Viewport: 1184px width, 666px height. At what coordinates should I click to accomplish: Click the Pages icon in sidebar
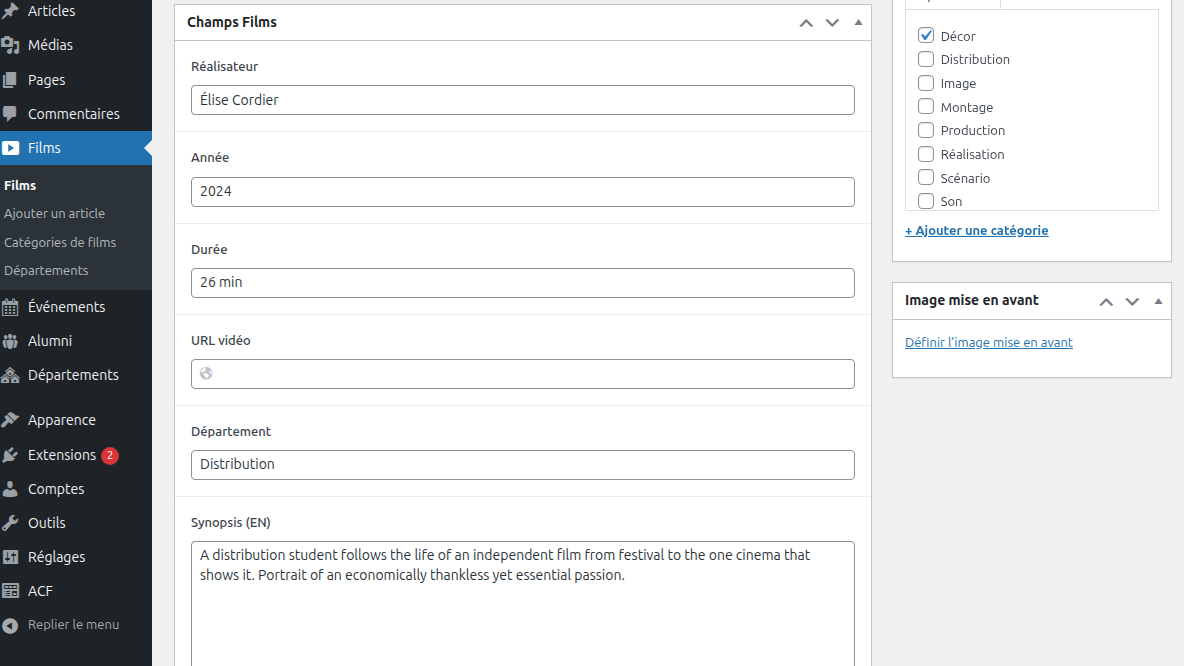point(11,80)
